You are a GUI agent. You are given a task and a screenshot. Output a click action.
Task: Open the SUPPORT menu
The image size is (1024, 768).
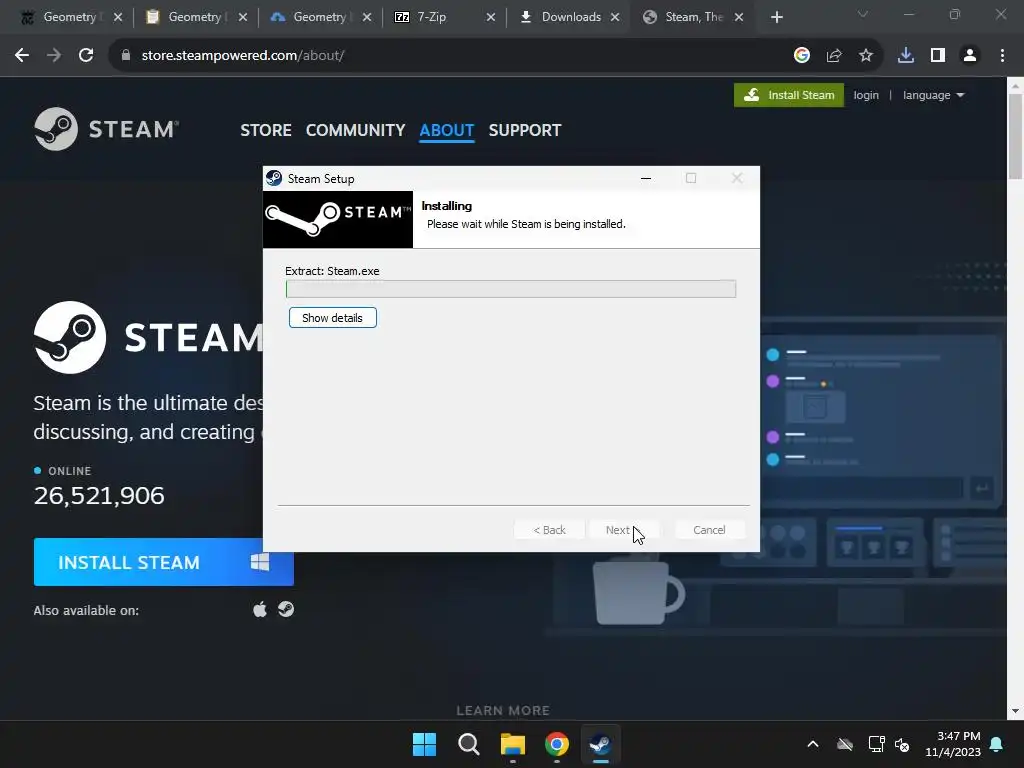[525, 130]
